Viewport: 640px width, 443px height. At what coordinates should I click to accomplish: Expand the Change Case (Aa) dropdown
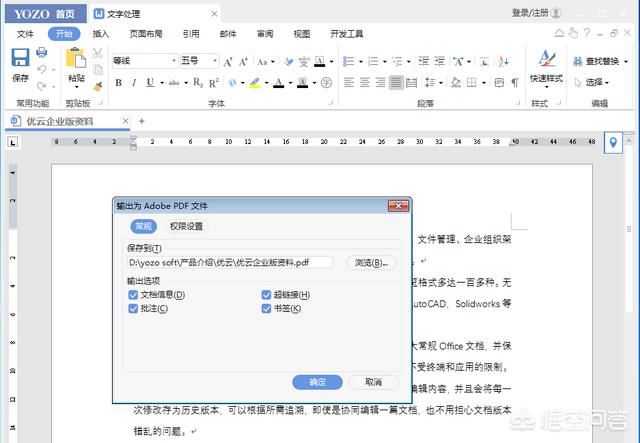point(273,62)
